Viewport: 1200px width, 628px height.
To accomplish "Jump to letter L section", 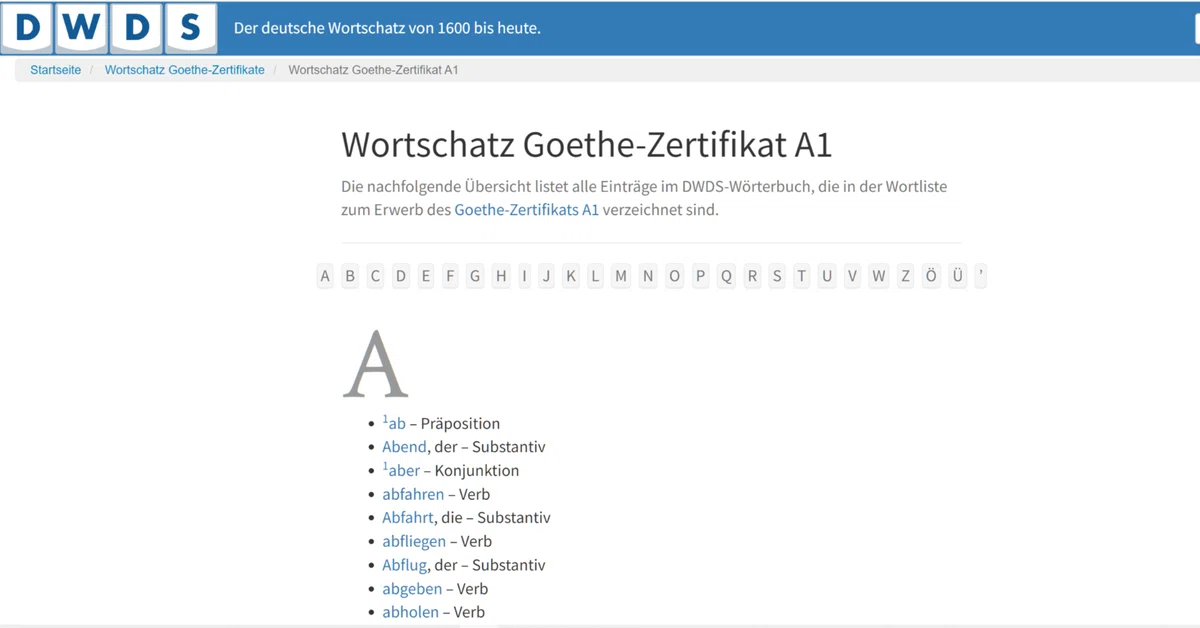I will 595,276.
